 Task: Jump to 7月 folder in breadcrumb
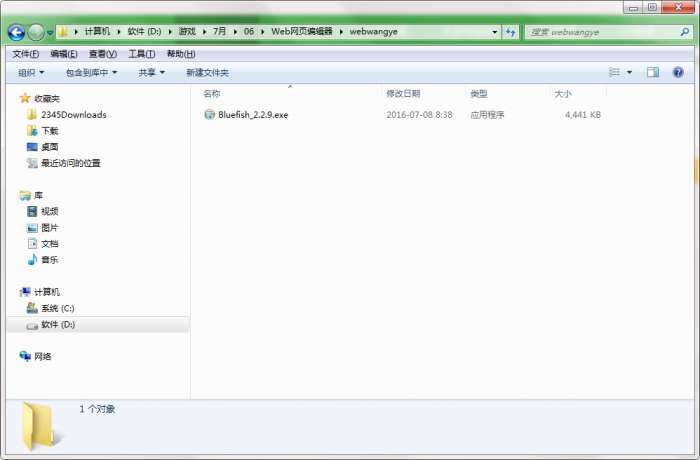[x=219, y=32]
